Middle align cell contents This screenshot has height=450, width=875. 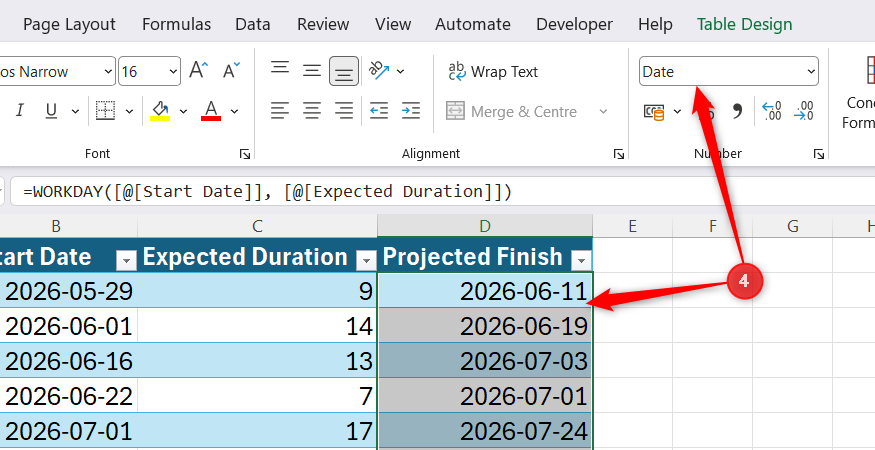click(x=311, y=71)
